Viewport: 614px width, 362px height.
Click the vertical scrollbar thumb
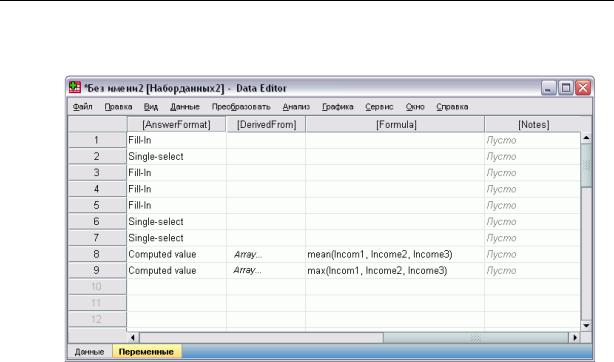586,165
